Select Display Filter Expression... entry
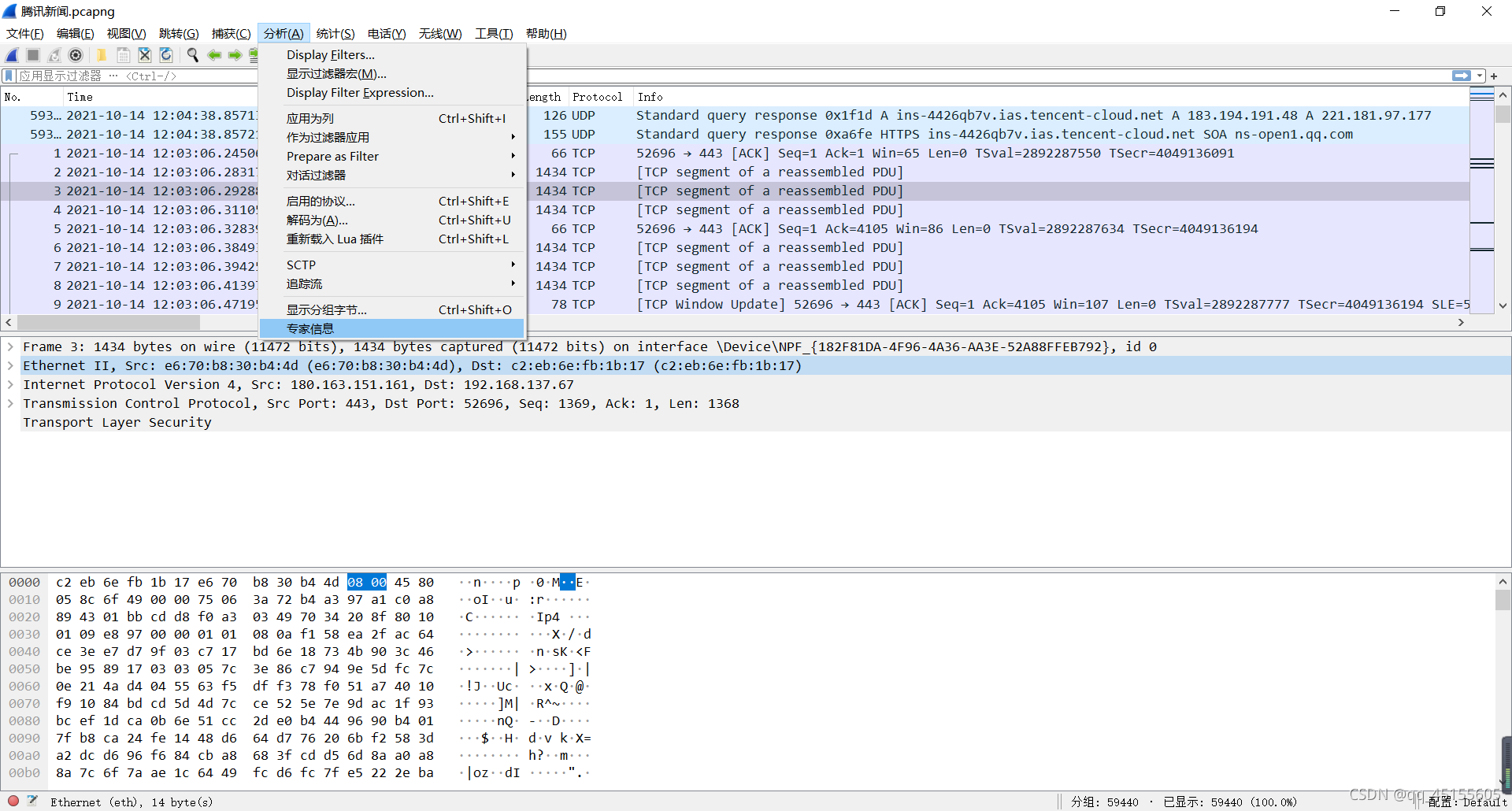This screenshot has height=811, width=1512. [392, 93]
